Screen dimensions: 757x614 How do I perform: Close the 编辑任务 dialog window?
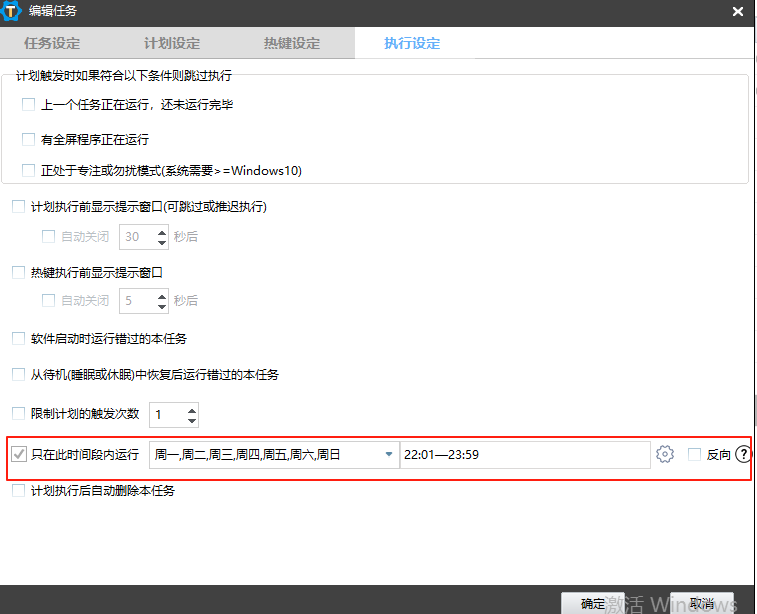pyautogui.click(x=737, y=12)
